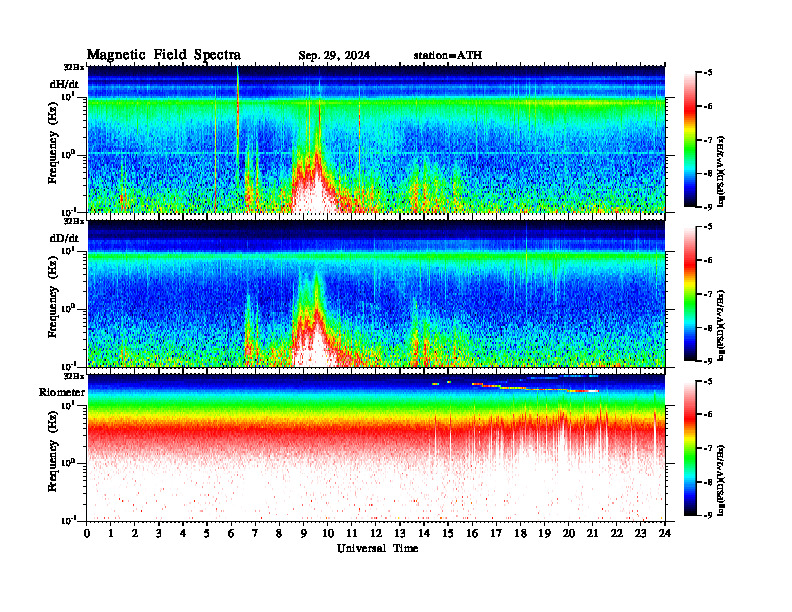This screenshot has width=792, height=612.
Task: Click the "-7" value on dD/dt color bar
Action: pos(708,294)
